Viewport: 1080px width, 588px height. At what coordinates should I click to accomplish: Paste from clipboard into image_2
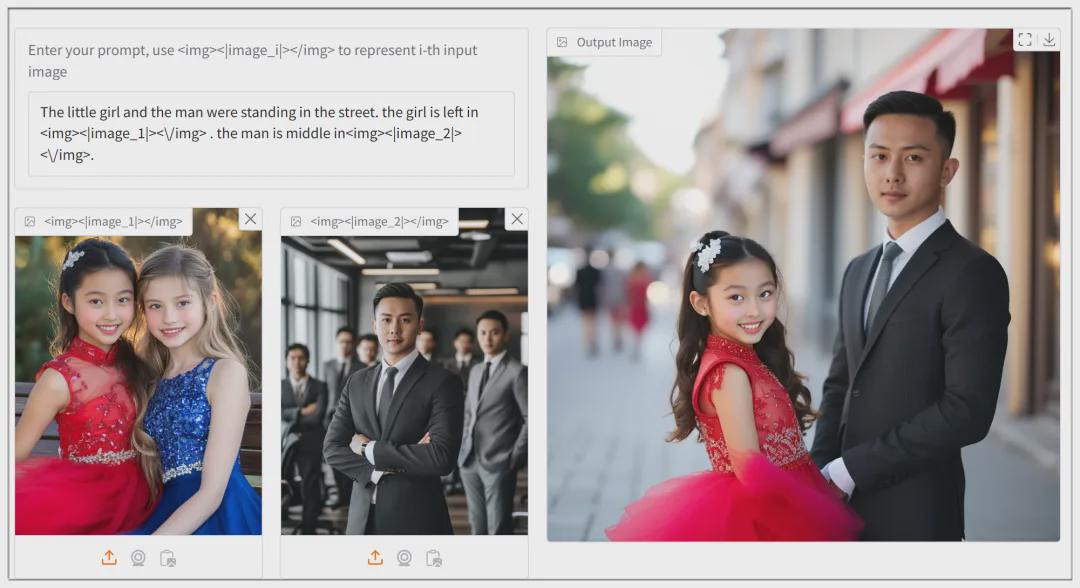(x=434, y=558)
